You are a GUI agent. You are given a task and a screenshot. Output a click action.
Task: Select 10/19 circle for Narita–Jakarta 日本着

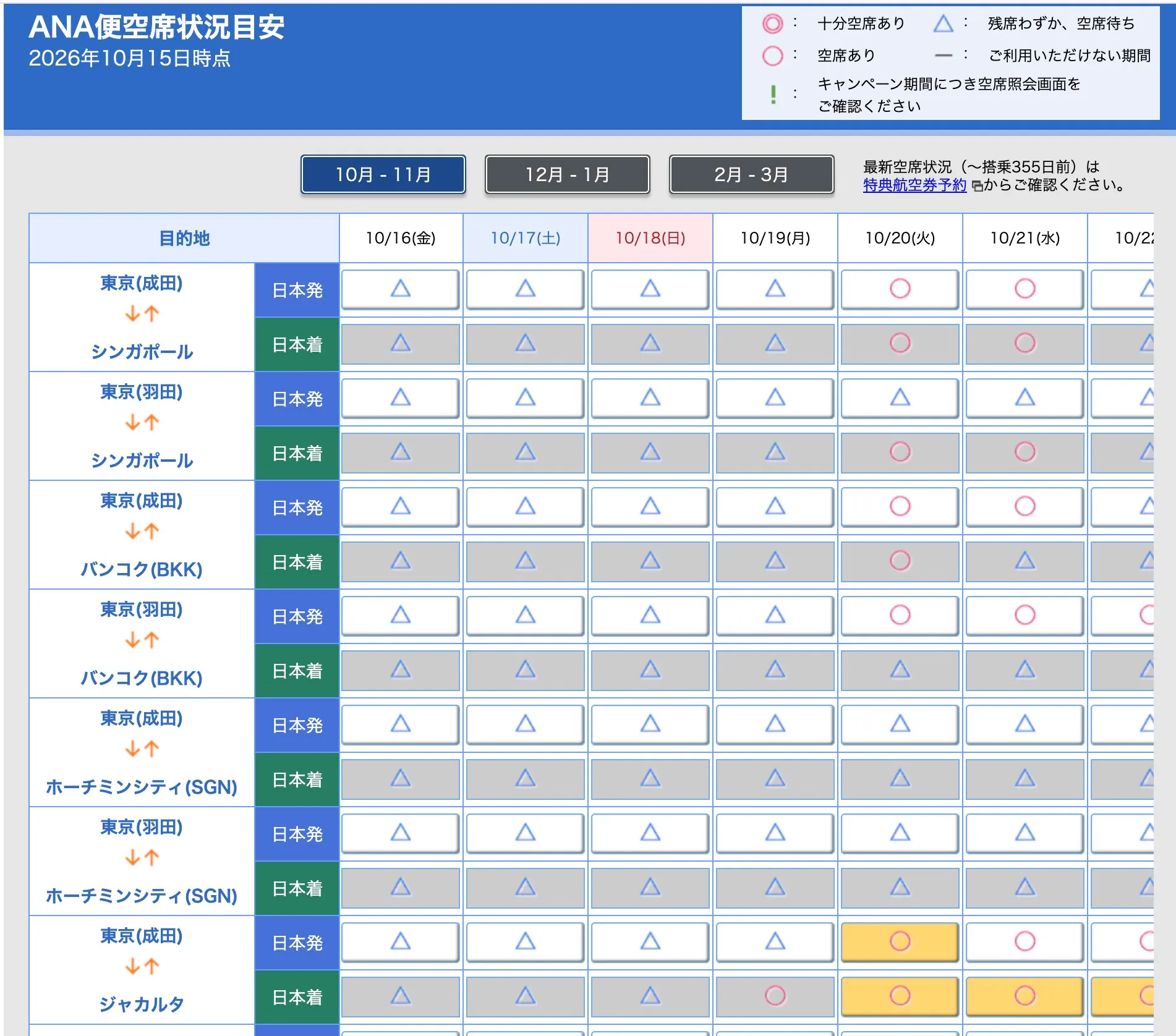775,996
